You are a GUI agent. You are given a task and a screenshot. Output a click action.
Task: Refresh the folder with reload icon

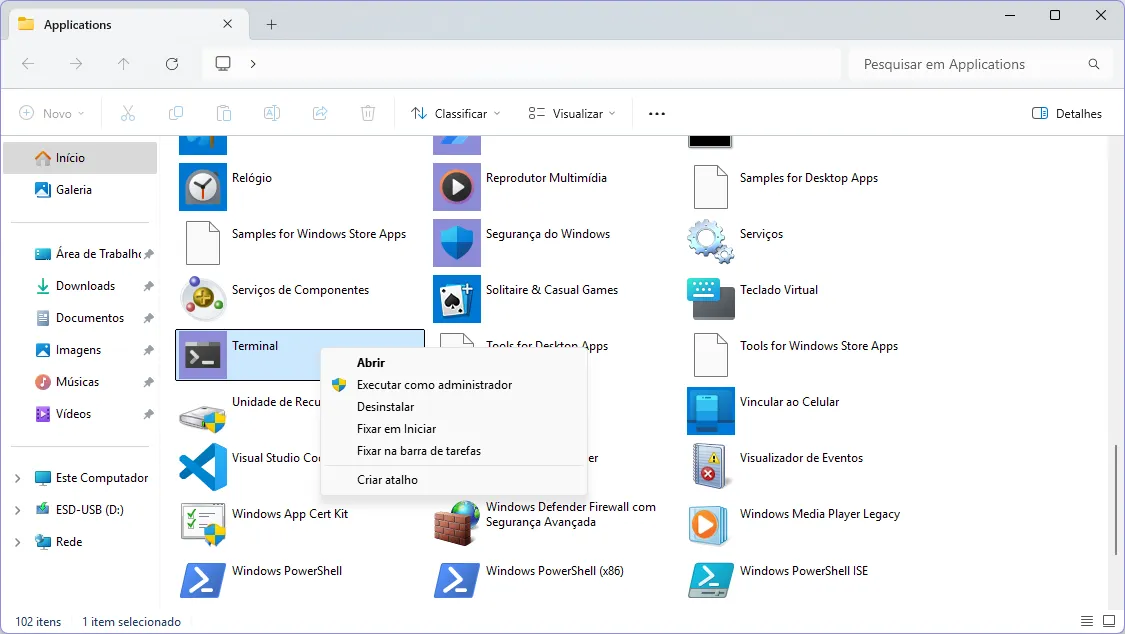172,64
